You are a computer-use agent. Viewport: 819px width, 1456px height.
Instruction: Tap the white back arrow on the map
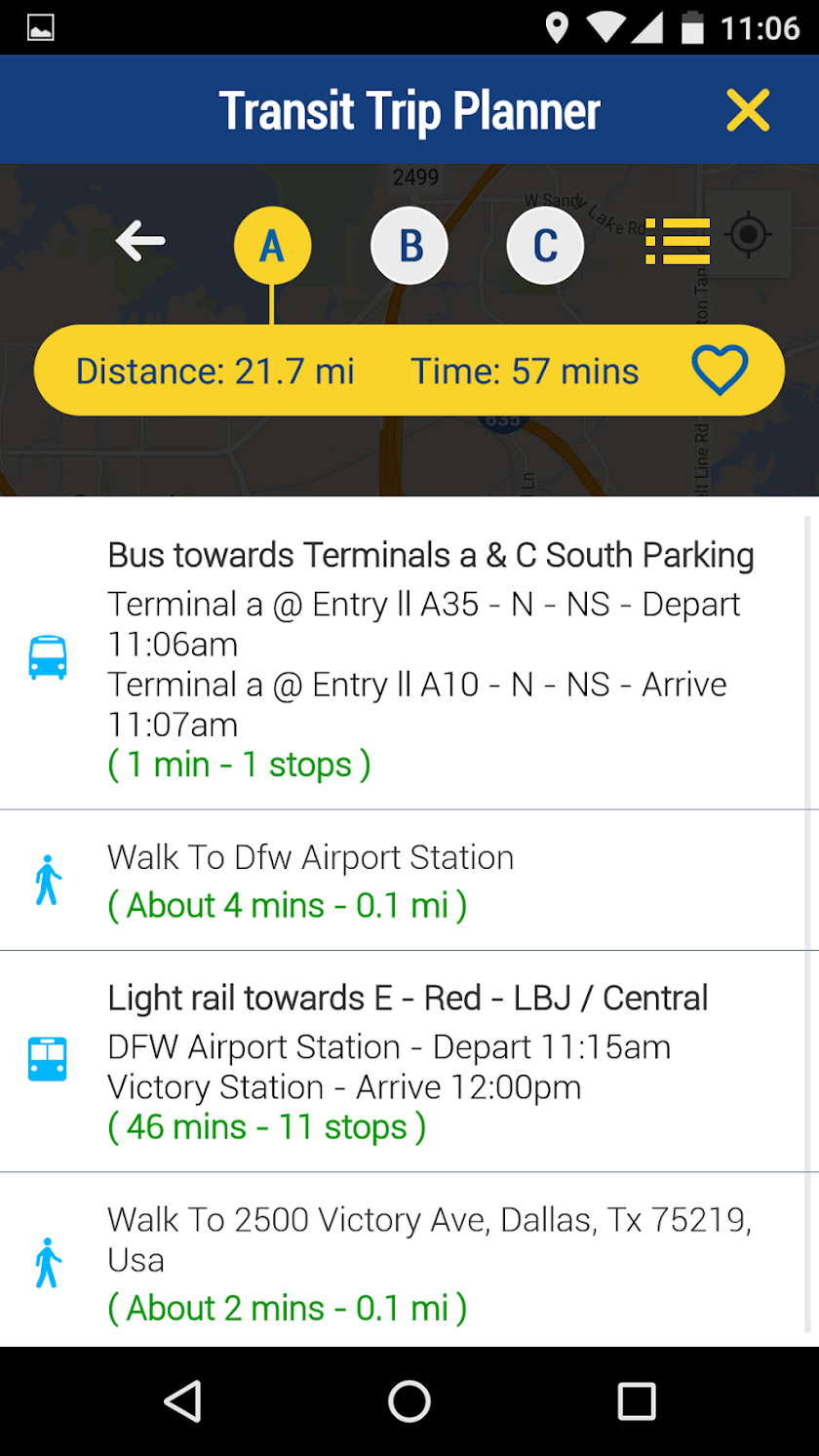coord(140,240)
